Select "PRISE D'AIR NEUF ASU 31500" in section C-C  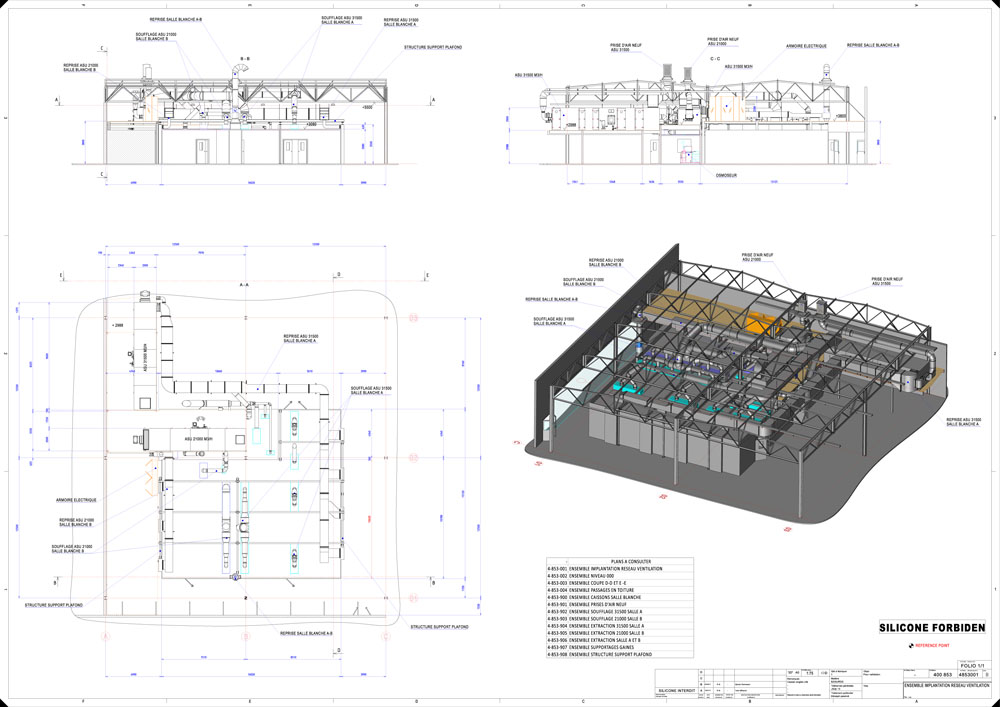point(626,47)
